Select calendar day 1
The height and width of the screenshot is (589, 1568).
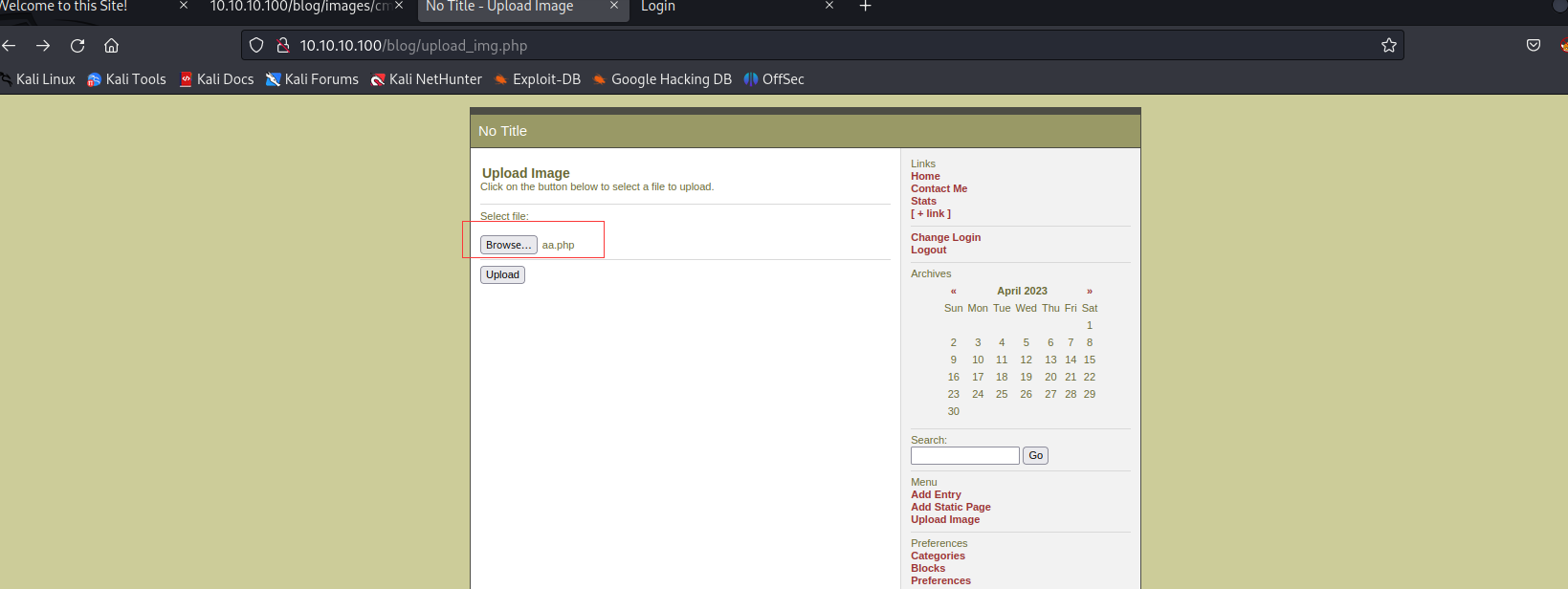pyautogui.click(x=1089, y=325)
